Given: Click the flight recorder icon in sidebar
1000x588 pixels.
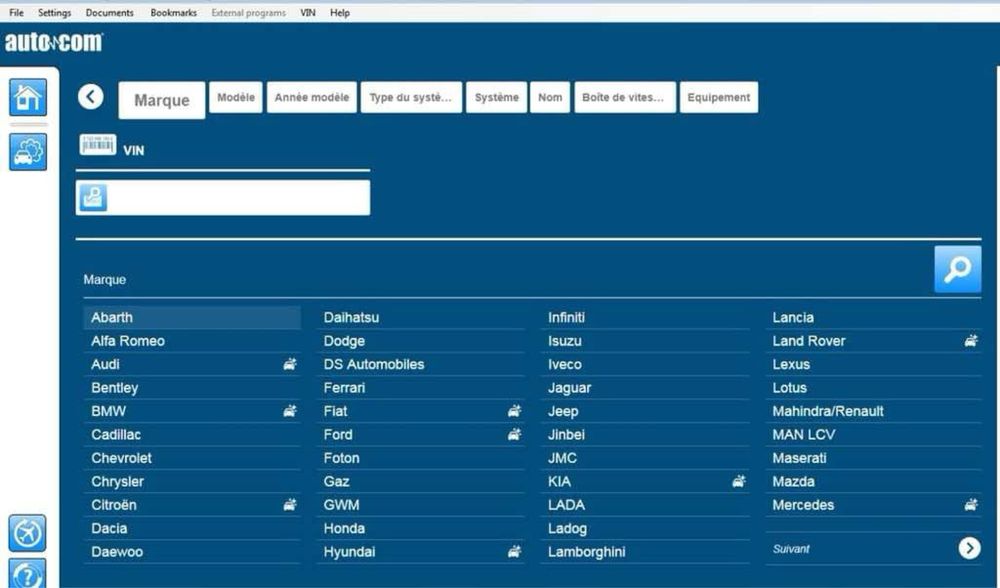Looking at the screenshot, I should (x=27, y=533).
